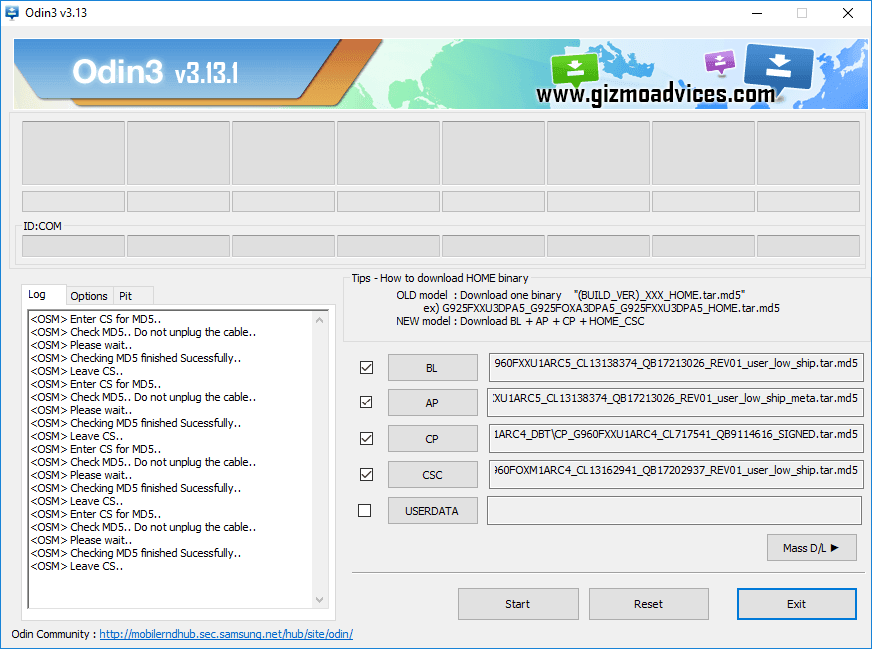
Task: Click the purple download speech-bubble icon
Action: pyautogui.click(x=720, y=61)
